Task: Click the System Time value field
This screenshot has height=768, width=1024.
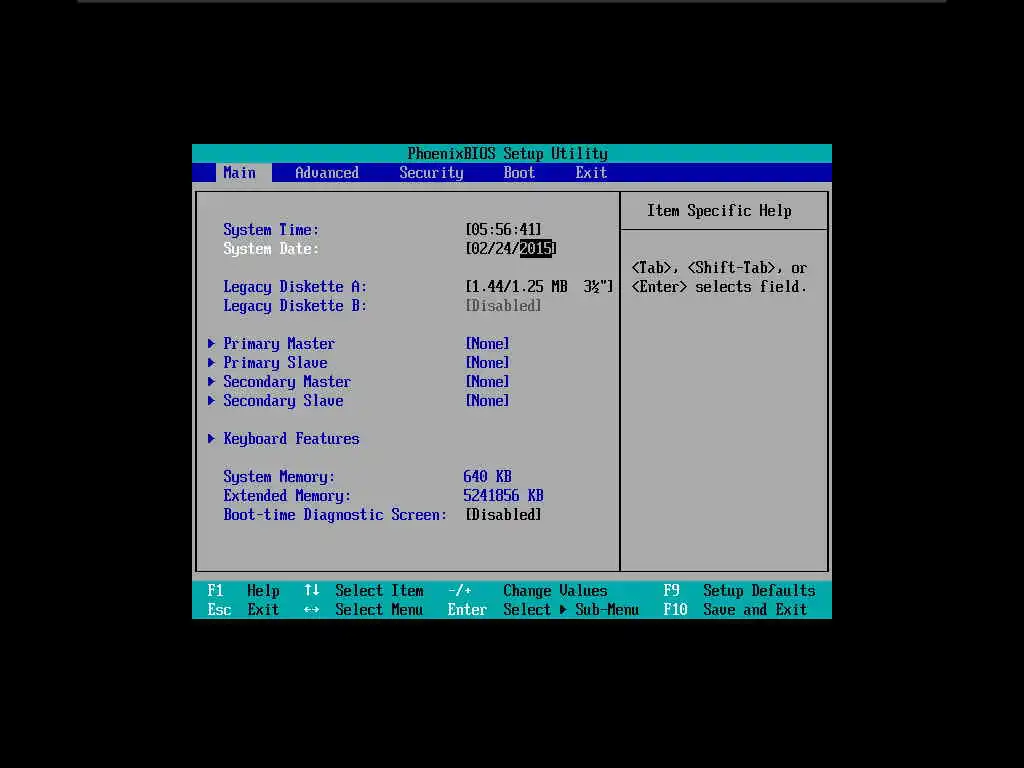Action: click(503, 229)
